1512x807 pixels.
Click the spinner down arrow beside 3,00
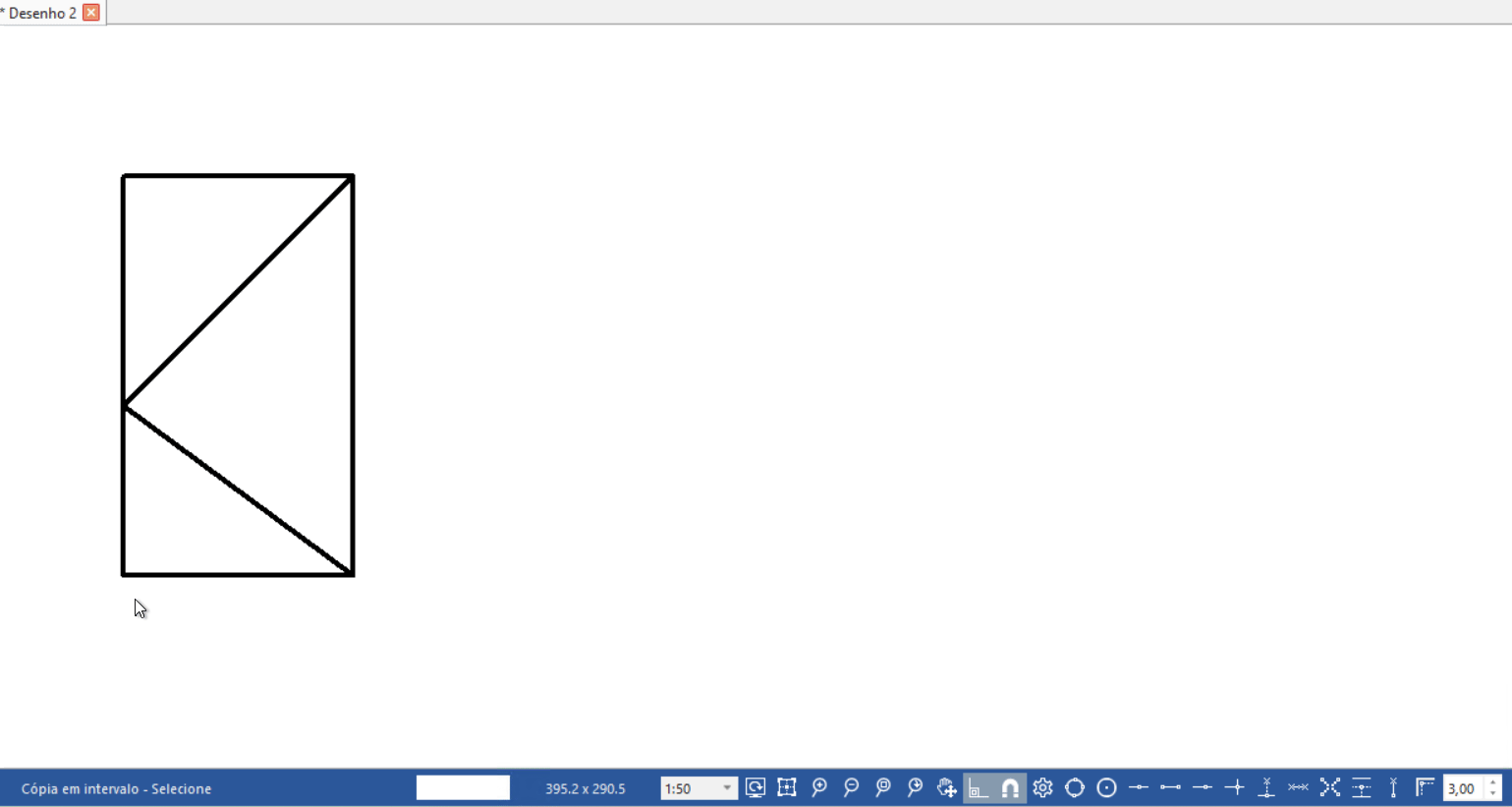pos(1493,794)
